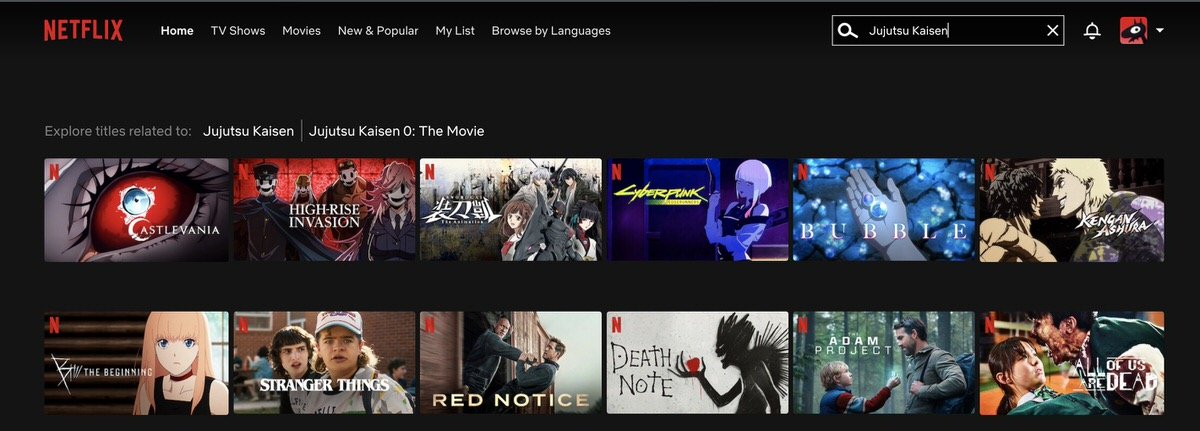Open the Death Note thumbnail

tap(698, 363)
